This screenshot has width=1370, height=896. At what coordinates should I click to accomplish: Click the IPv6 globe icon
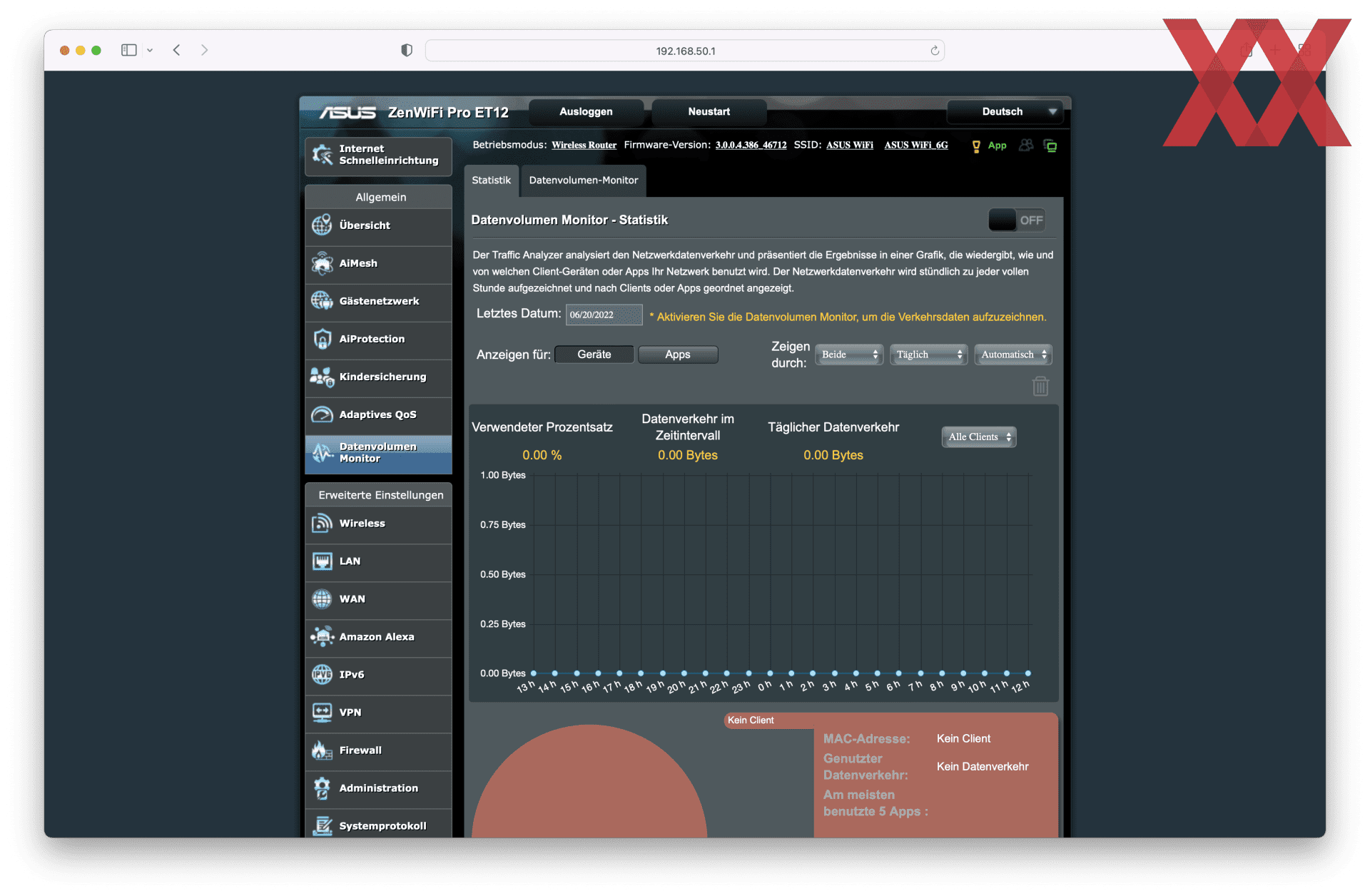tap(322, 674)
